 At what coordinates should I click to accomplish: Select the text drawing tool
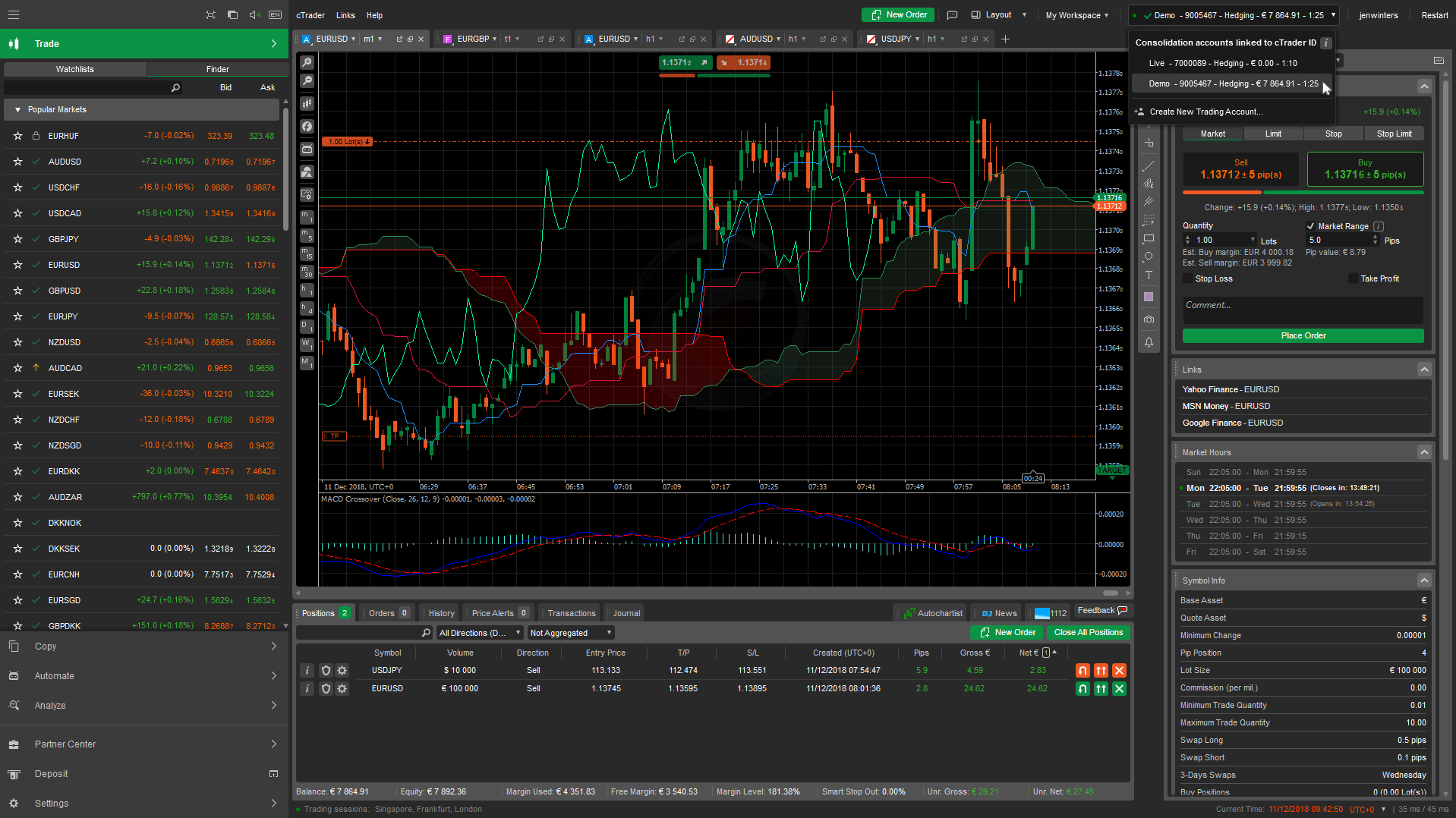click(x=1149, y=275)
